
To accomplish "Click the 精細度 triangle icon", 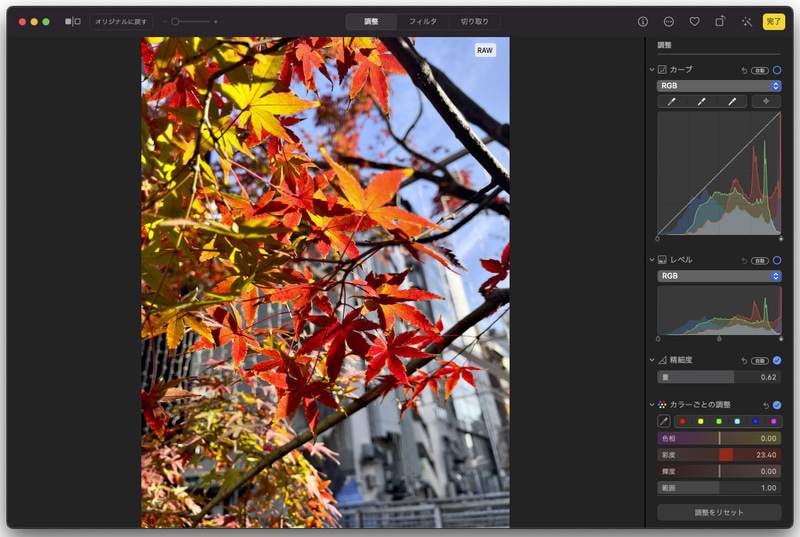I will tap(662, 360).
